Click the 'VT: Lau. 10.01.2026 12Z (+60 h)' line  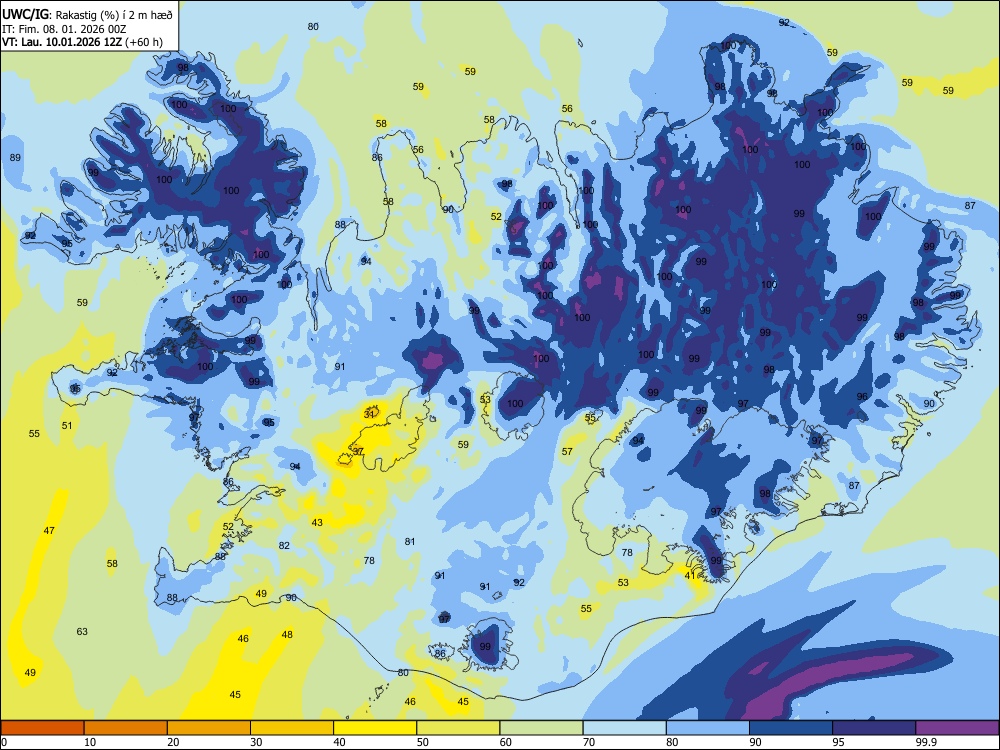82,43
